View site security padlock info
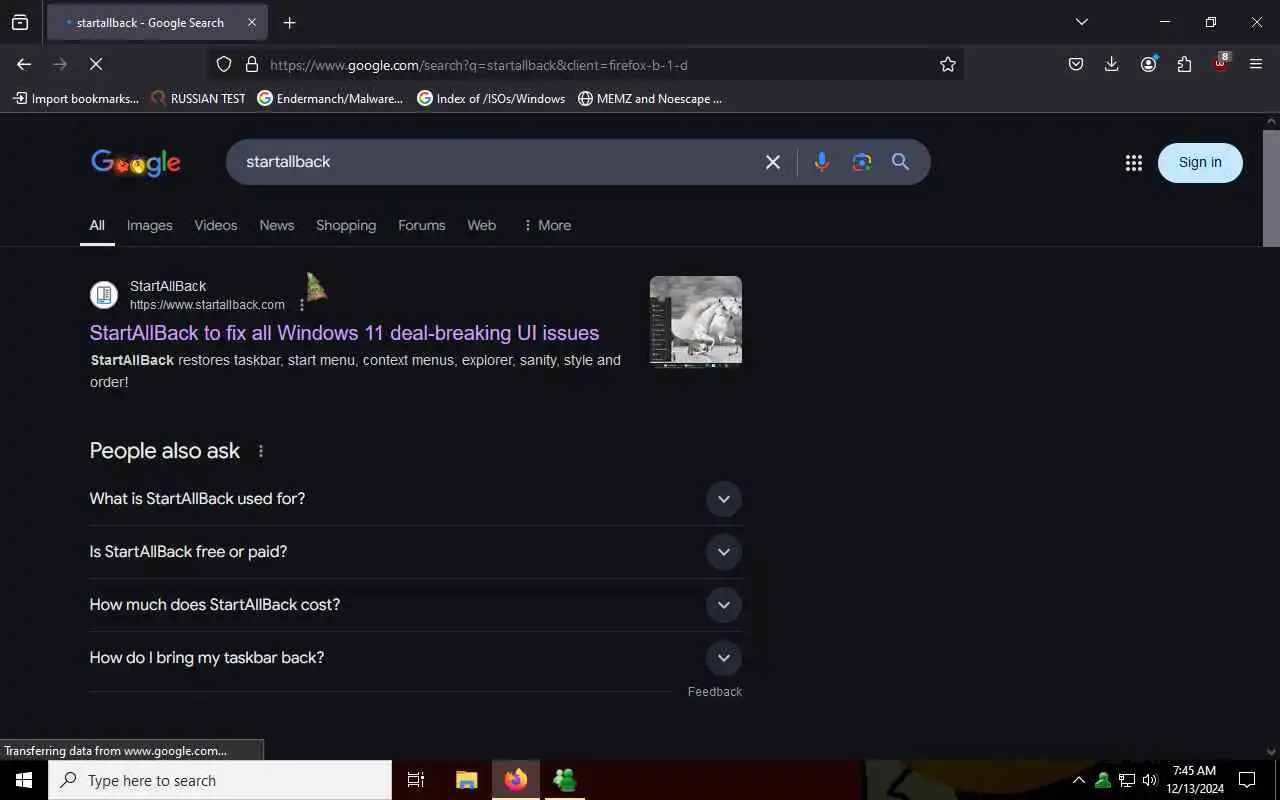The image size is (1280, 800). tap(252, 64)
